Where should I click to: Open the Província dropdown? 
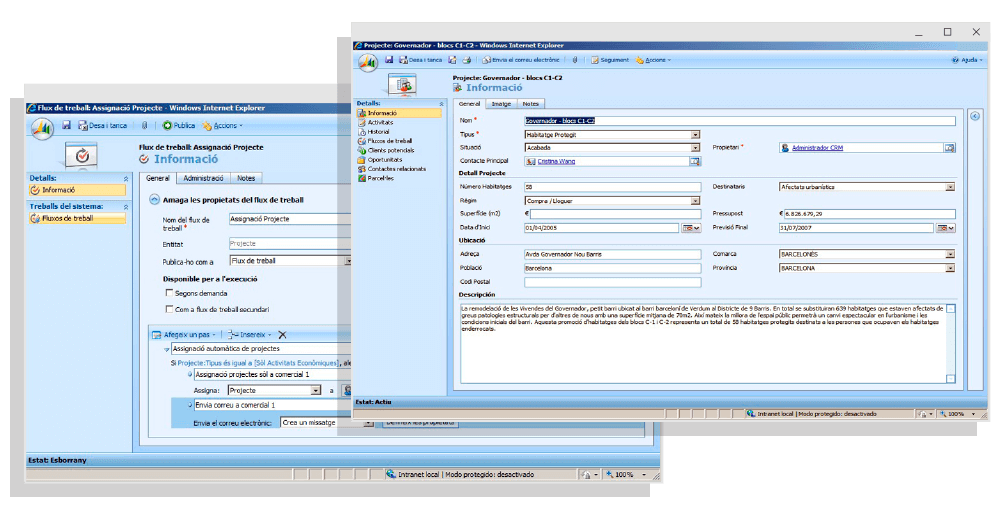click(x=950, y=268)
